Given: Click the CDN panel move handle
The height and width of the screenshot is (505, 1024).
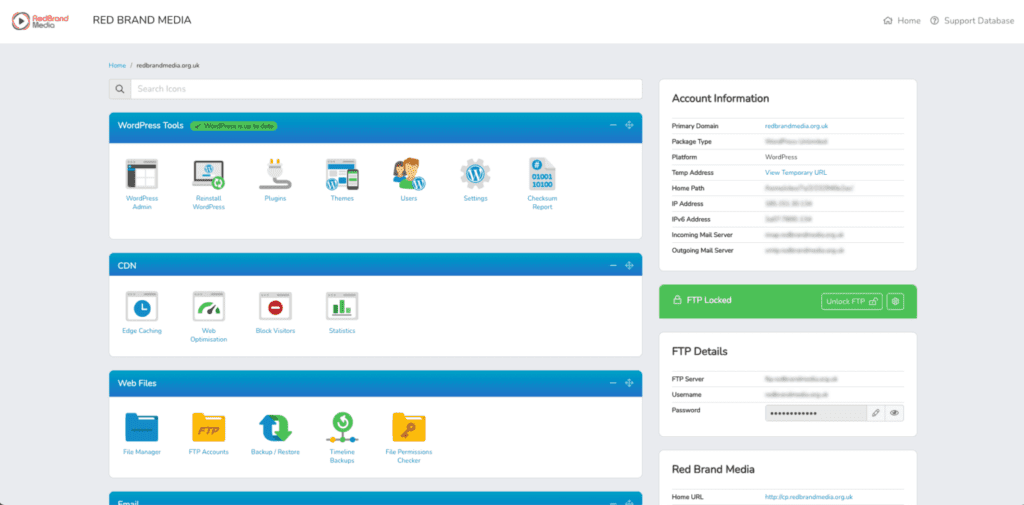Looking at the screenshot, I should click(x=630, y=265).
